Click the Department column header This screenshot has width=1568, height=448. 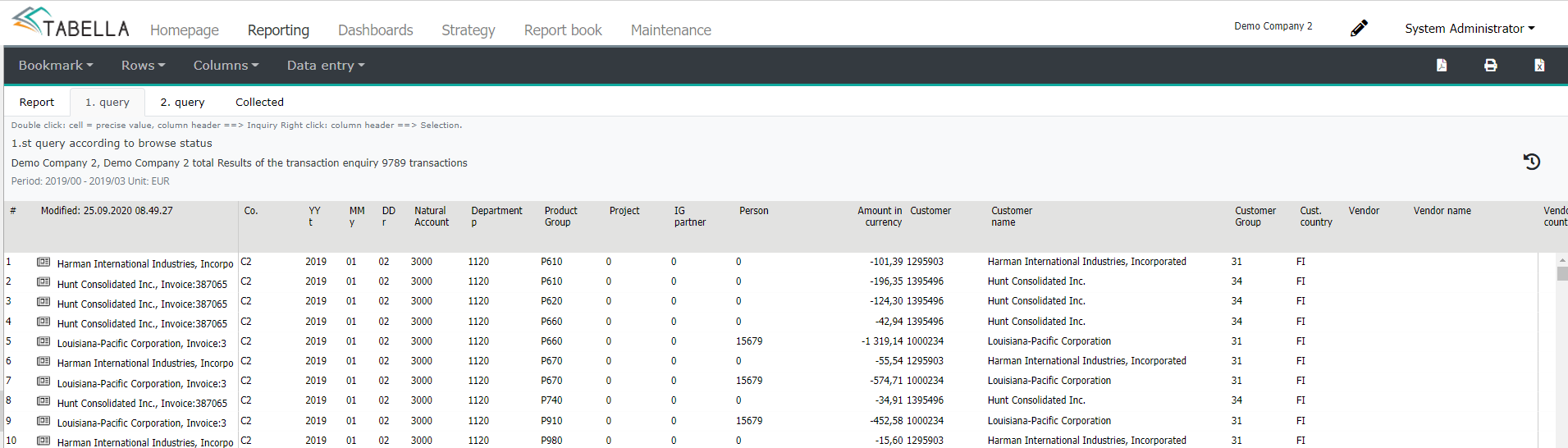tap(496, 217)
